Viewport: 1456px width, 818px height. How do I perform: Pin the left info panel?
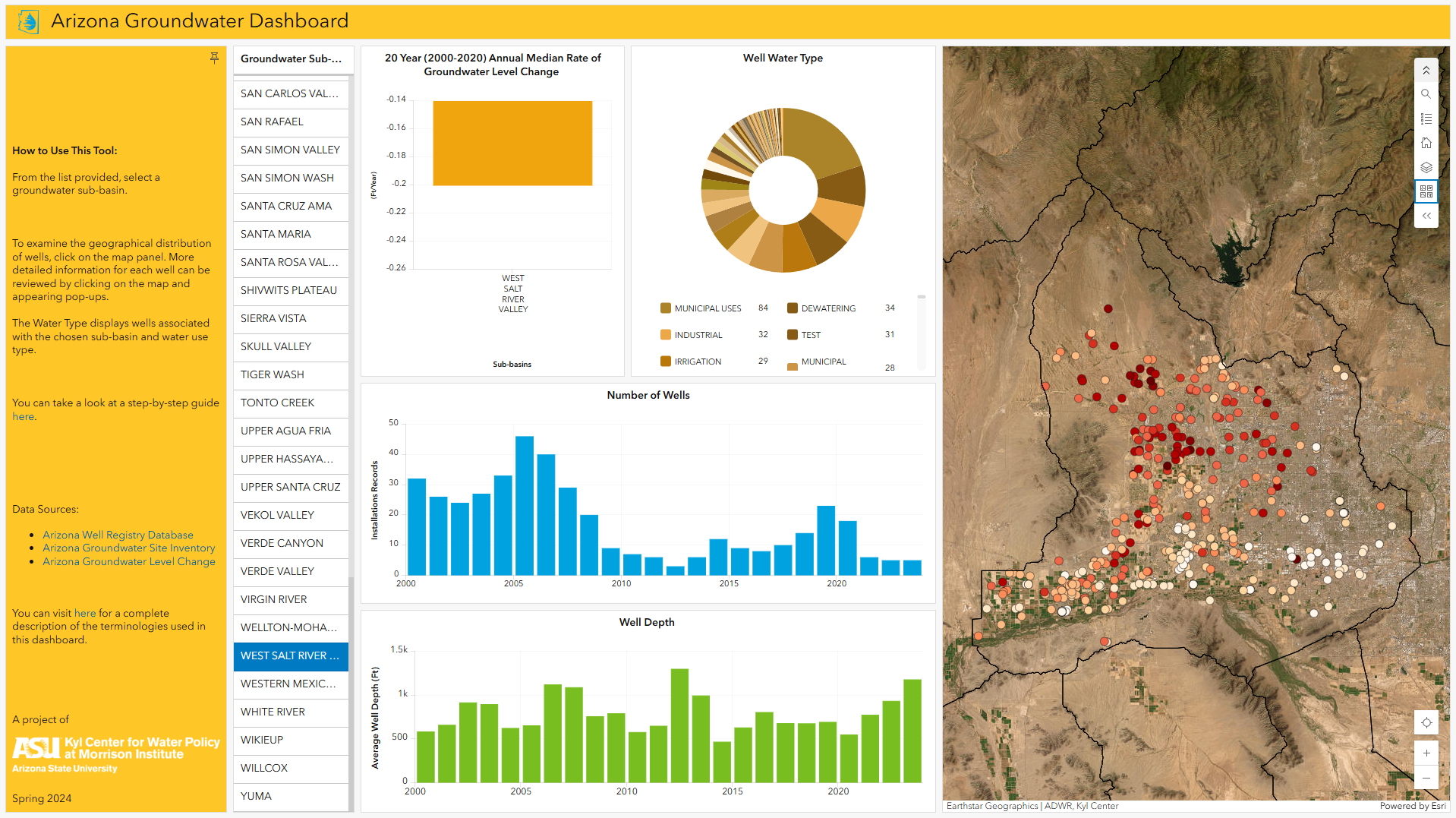tap(214, 58)
